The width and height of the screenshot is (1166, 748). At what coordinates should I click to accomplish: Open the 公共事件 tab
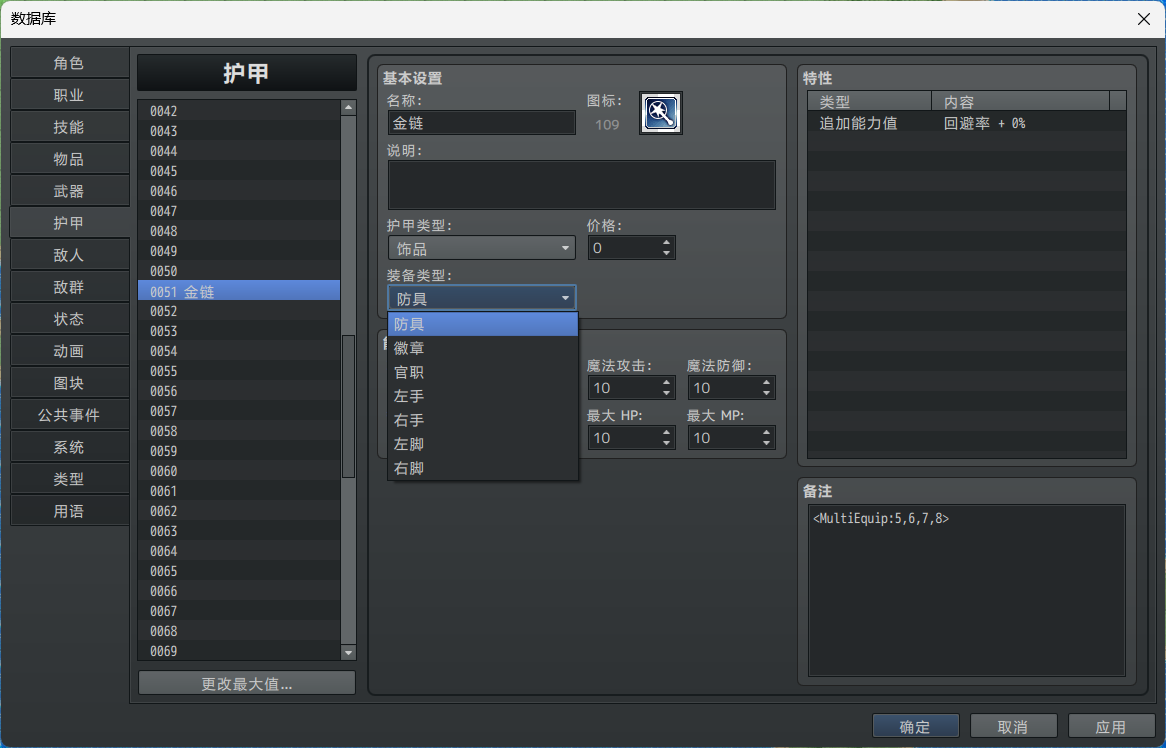(69, 415)
